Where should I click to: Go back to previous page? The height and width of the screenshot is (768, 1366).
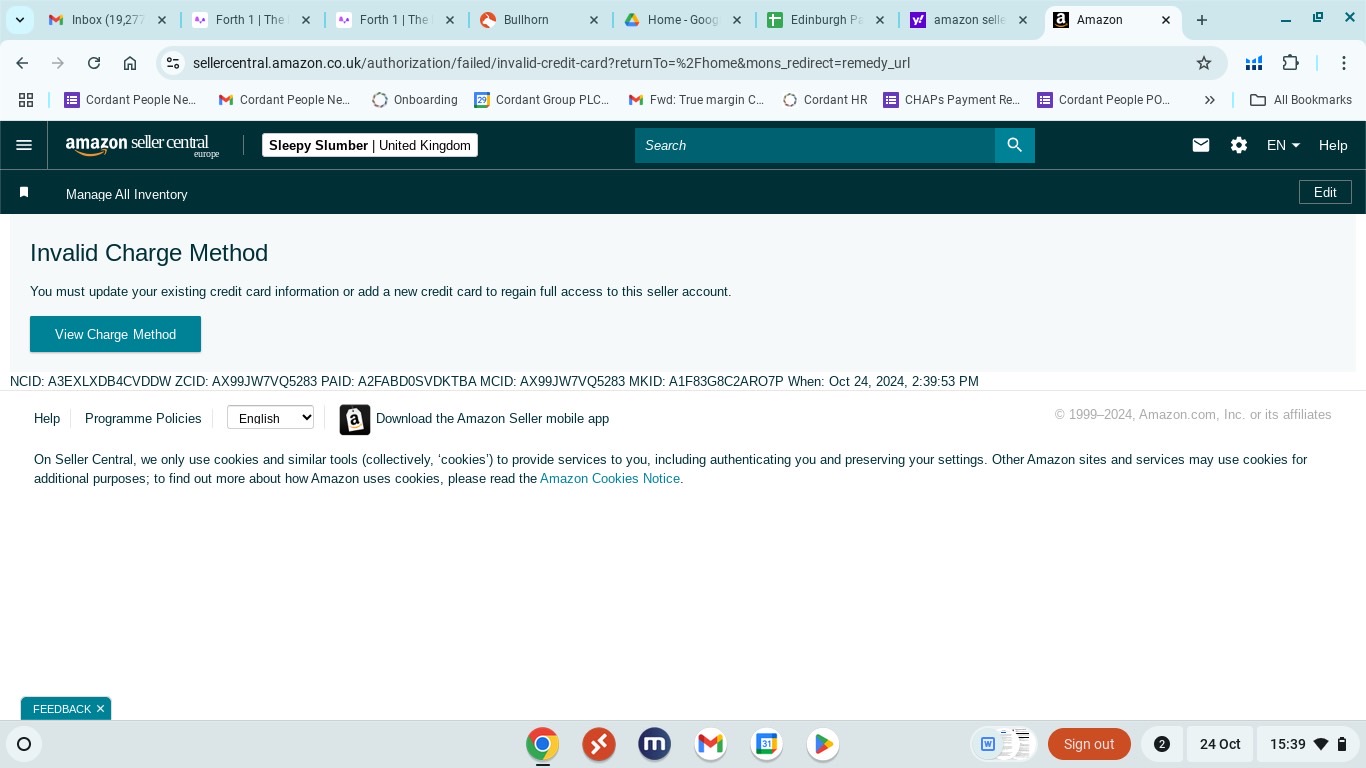coord(22,63)
